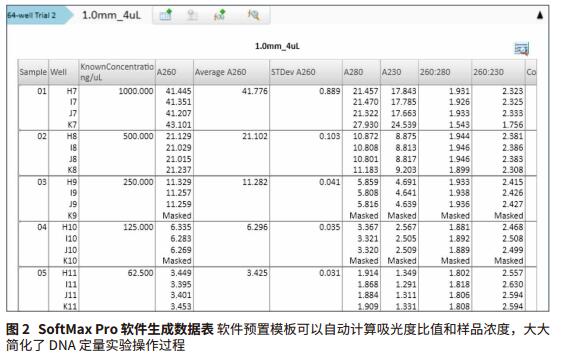Image resolution: width=561 pixels, height=360 pixels.
Task: Collapse the section with the black triangle
Action: click(x=540, y=15)
